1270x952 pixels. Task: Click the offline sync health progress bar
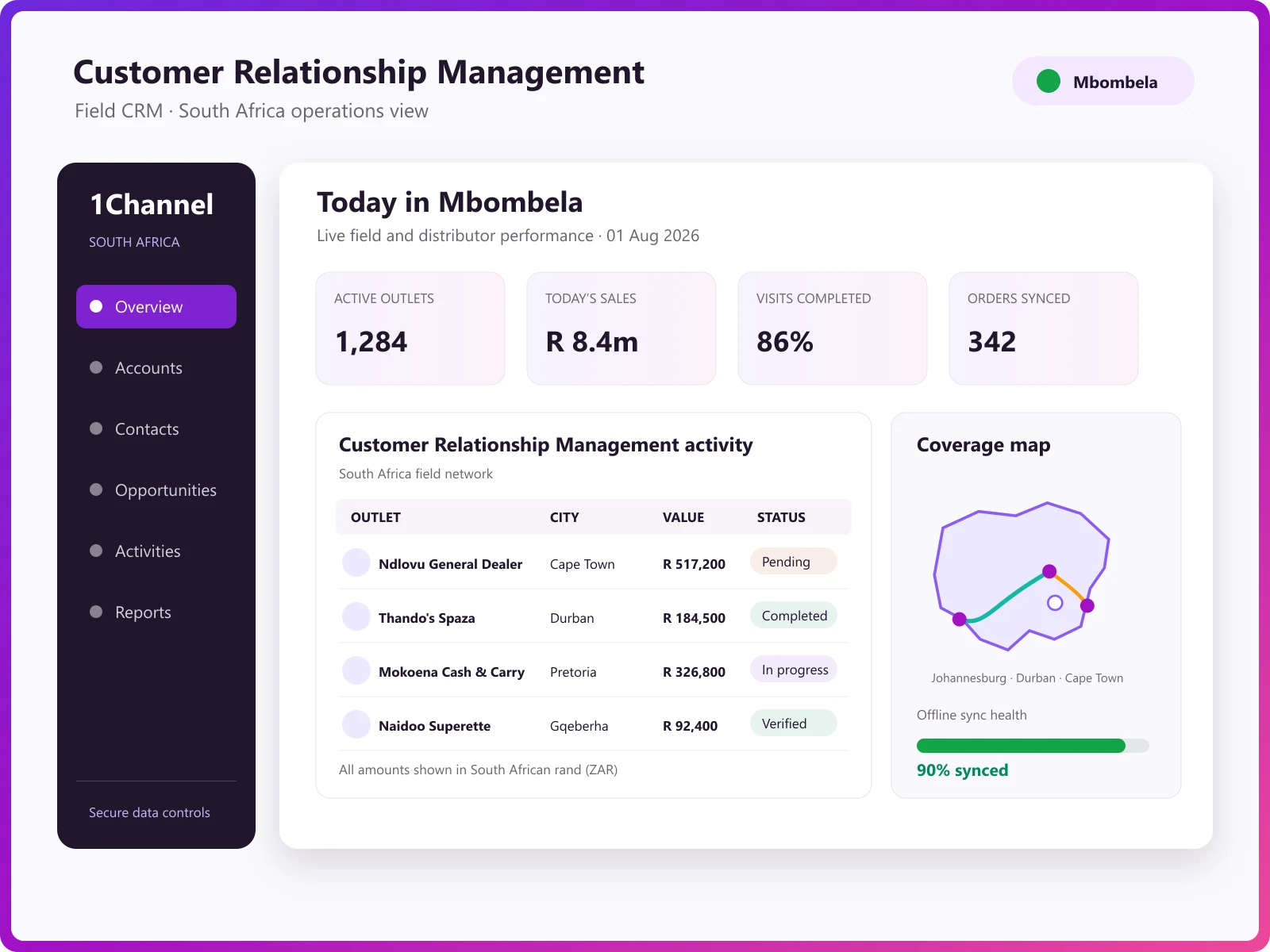[1033, 746]
